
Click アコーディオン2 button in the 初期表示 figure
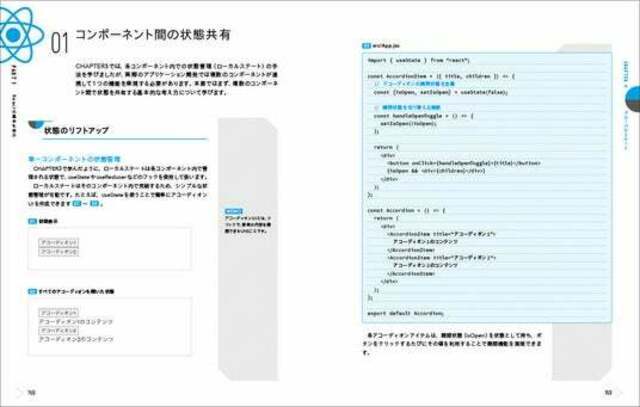pos(59,252)
